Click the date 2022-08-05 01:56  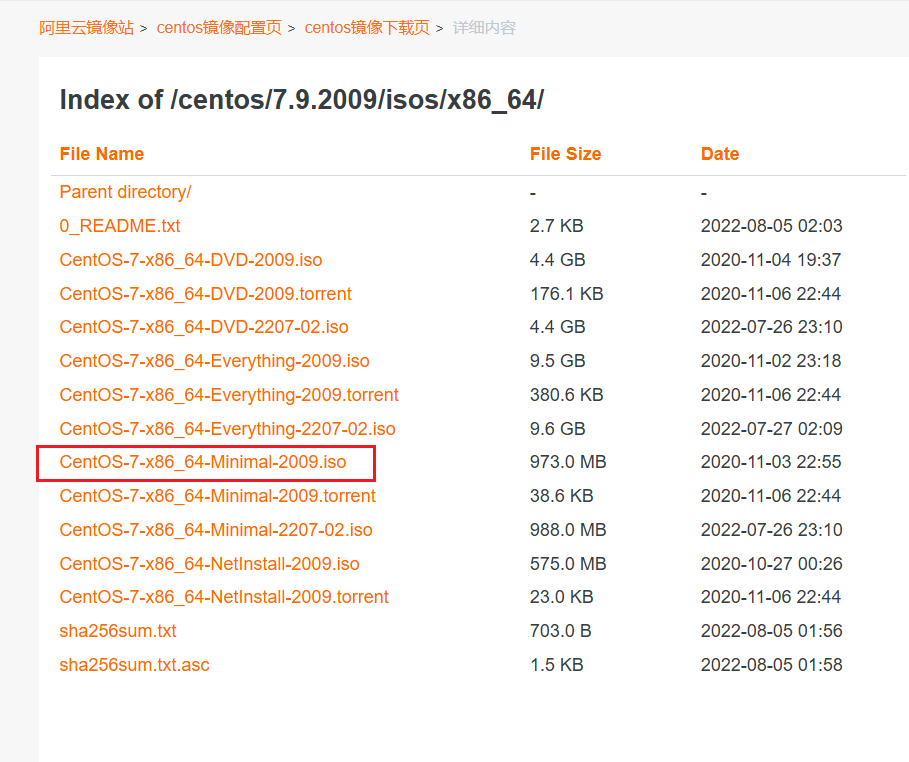772,631
